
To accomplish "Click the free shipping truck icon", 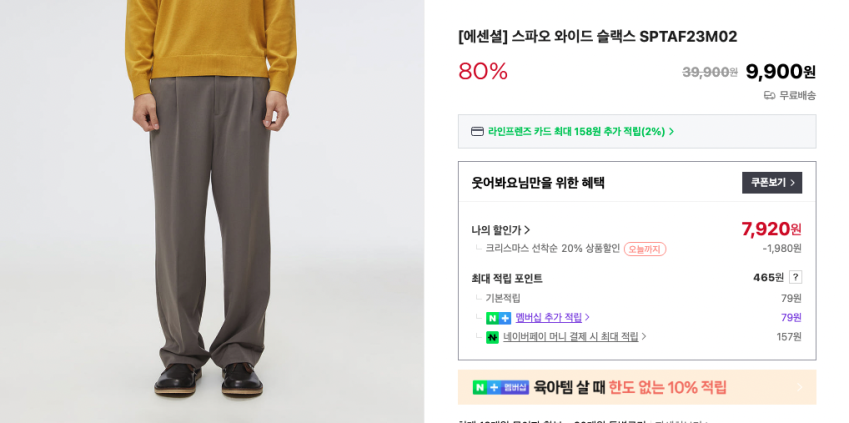I will point(769,96).
